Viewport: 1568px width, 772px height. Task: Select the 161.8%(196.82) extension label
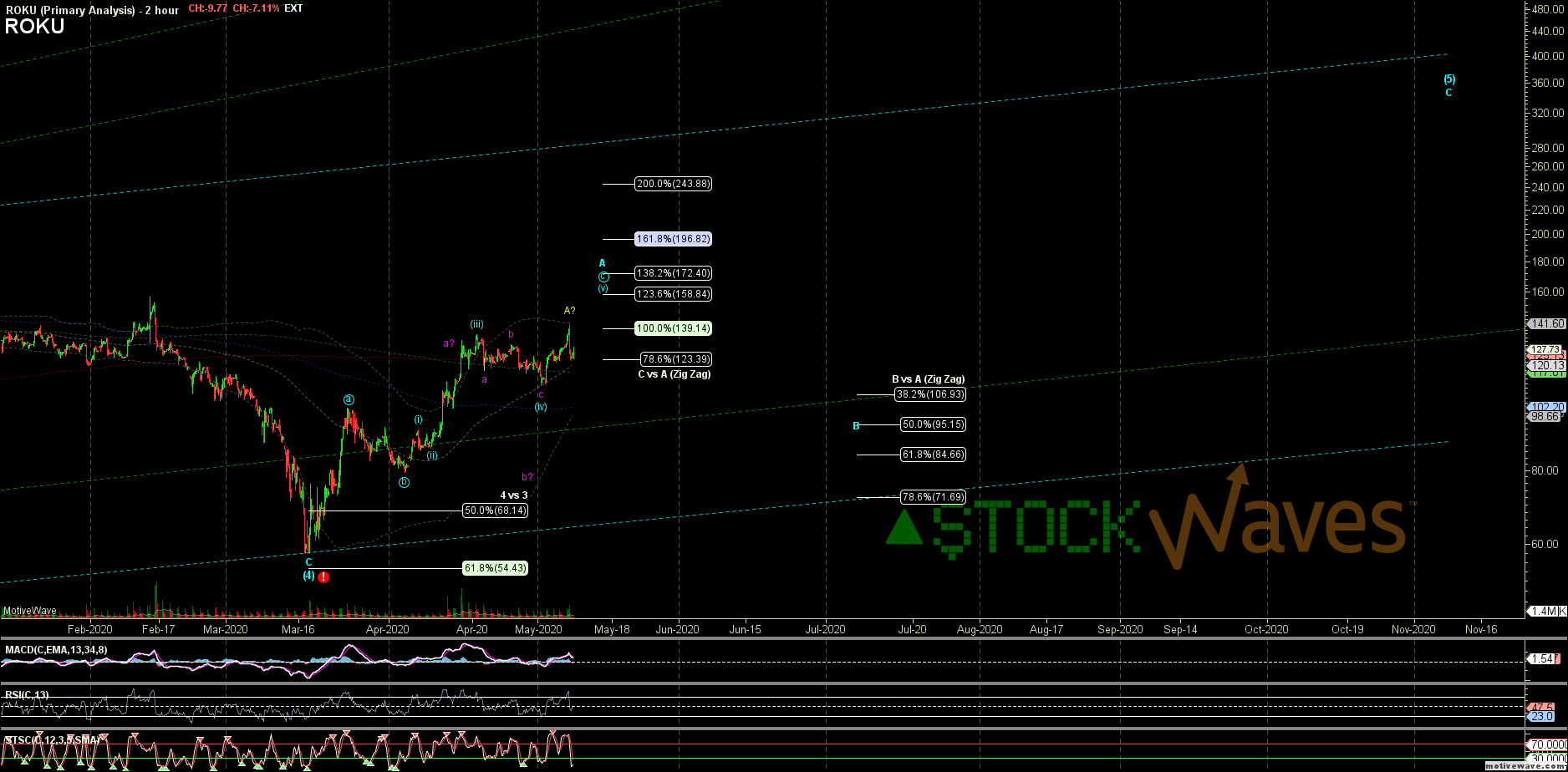tap(674, 239)
